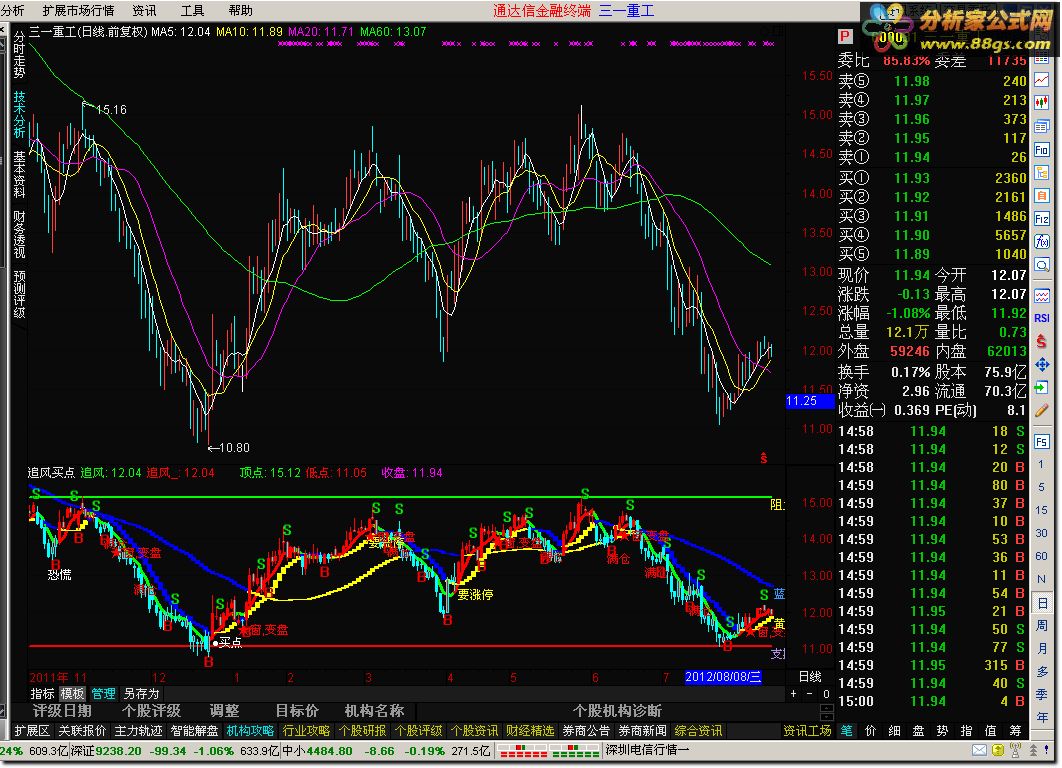Select the candlestick chart icon
The width and height of the screenshot is (1062, 768).
tap(1042, 103)
